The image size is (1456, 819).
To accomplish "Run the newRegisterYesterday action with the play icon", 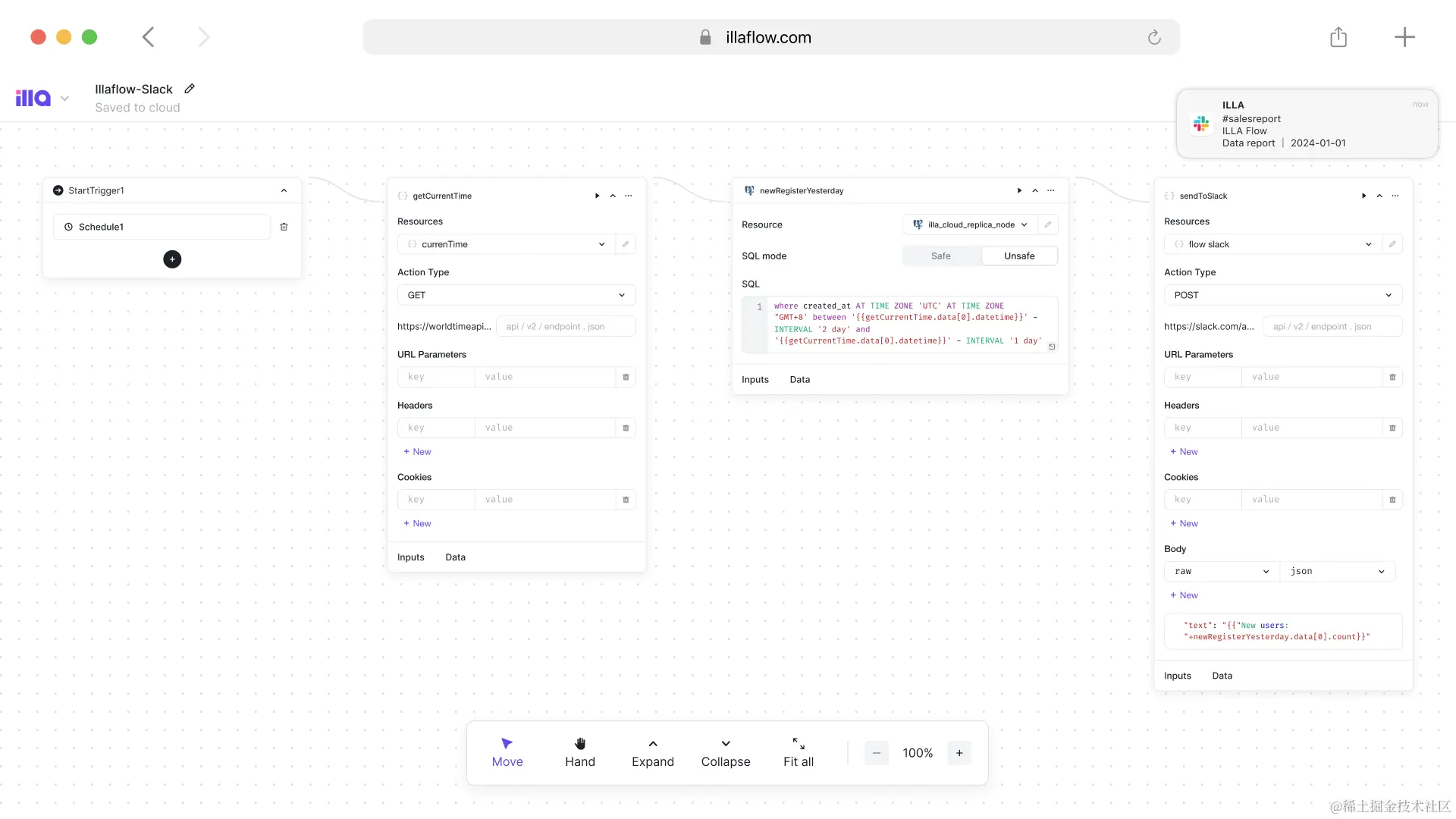I will 1019,190.
